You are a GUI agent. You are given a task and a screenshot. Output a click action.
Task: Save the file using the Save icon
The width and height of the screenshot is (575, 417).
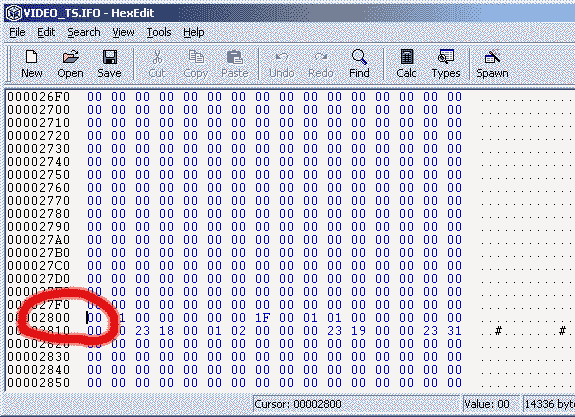(x=109, y=64)
